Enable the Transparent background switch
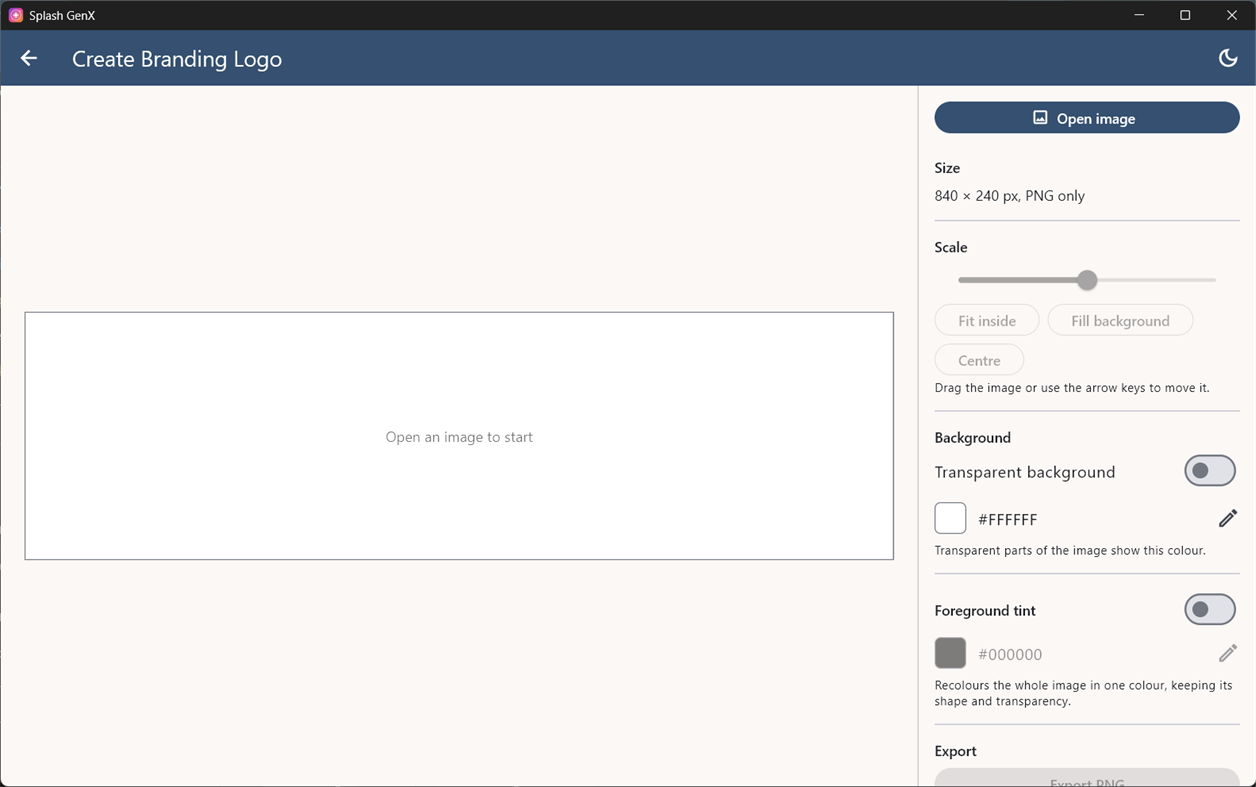The image size is (1256, 787). [x=1210, y=471]
